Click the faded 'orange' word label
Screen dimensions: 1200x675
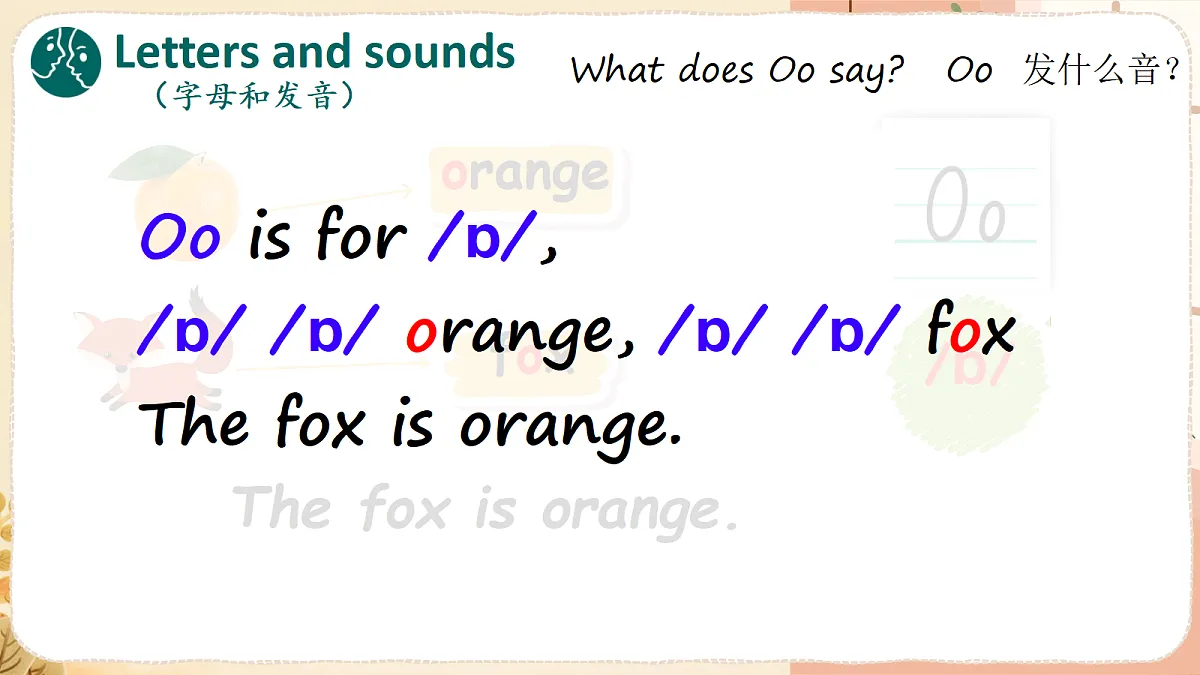coord(521,176)
